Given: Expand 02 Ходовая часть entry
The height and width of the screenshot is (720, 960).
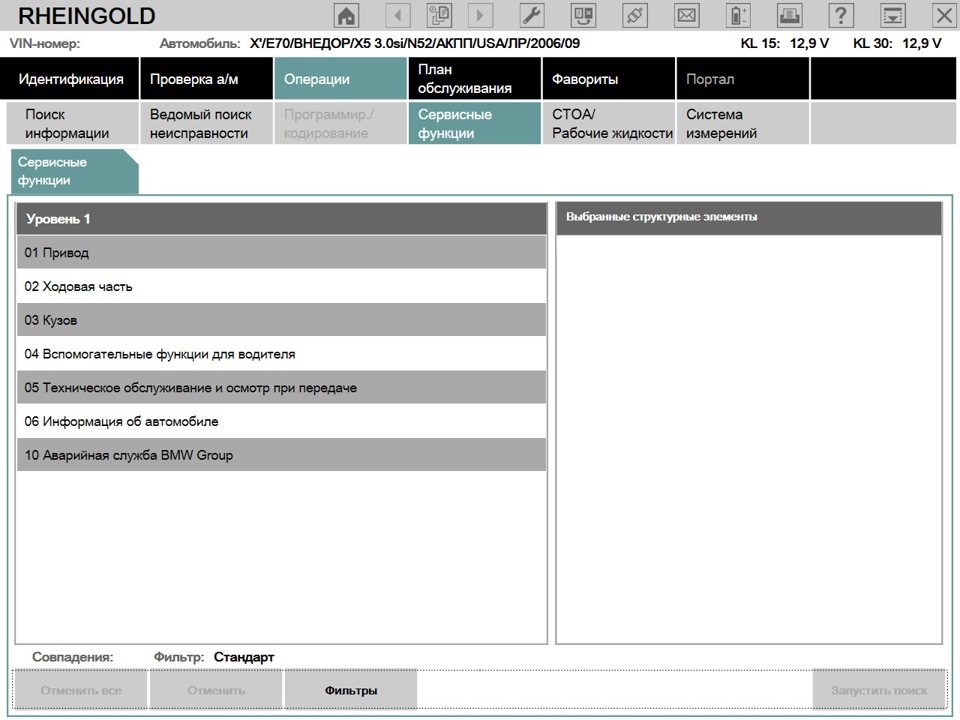Looking at the screenshot, I should pos(281,286).
